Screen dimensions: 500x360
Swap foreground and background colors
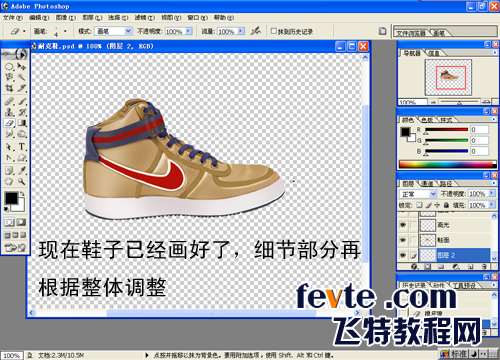(22, 194)
